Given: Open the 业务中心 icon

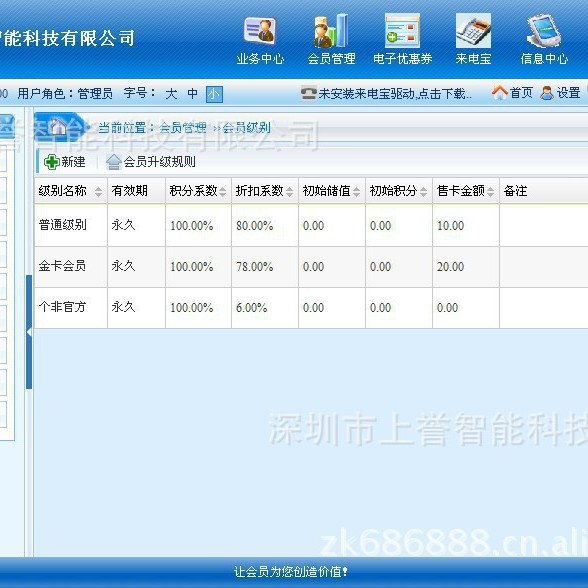Looking at the screenshot, I should [x=260, y=31].
